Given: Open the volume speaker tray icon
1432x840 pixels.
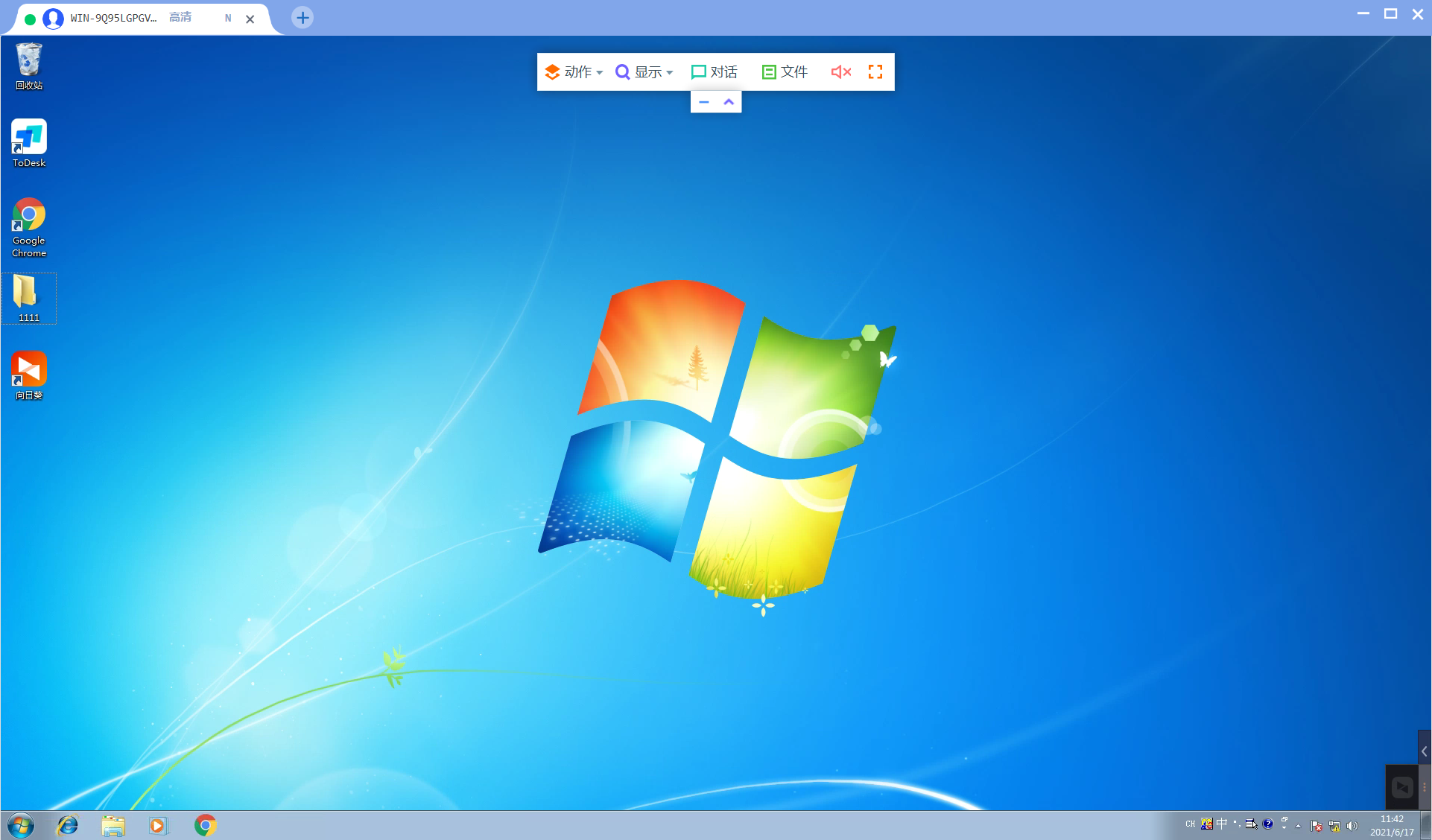Looking at the screenshot, I should pyautogui.click(x=1352, y=825).
